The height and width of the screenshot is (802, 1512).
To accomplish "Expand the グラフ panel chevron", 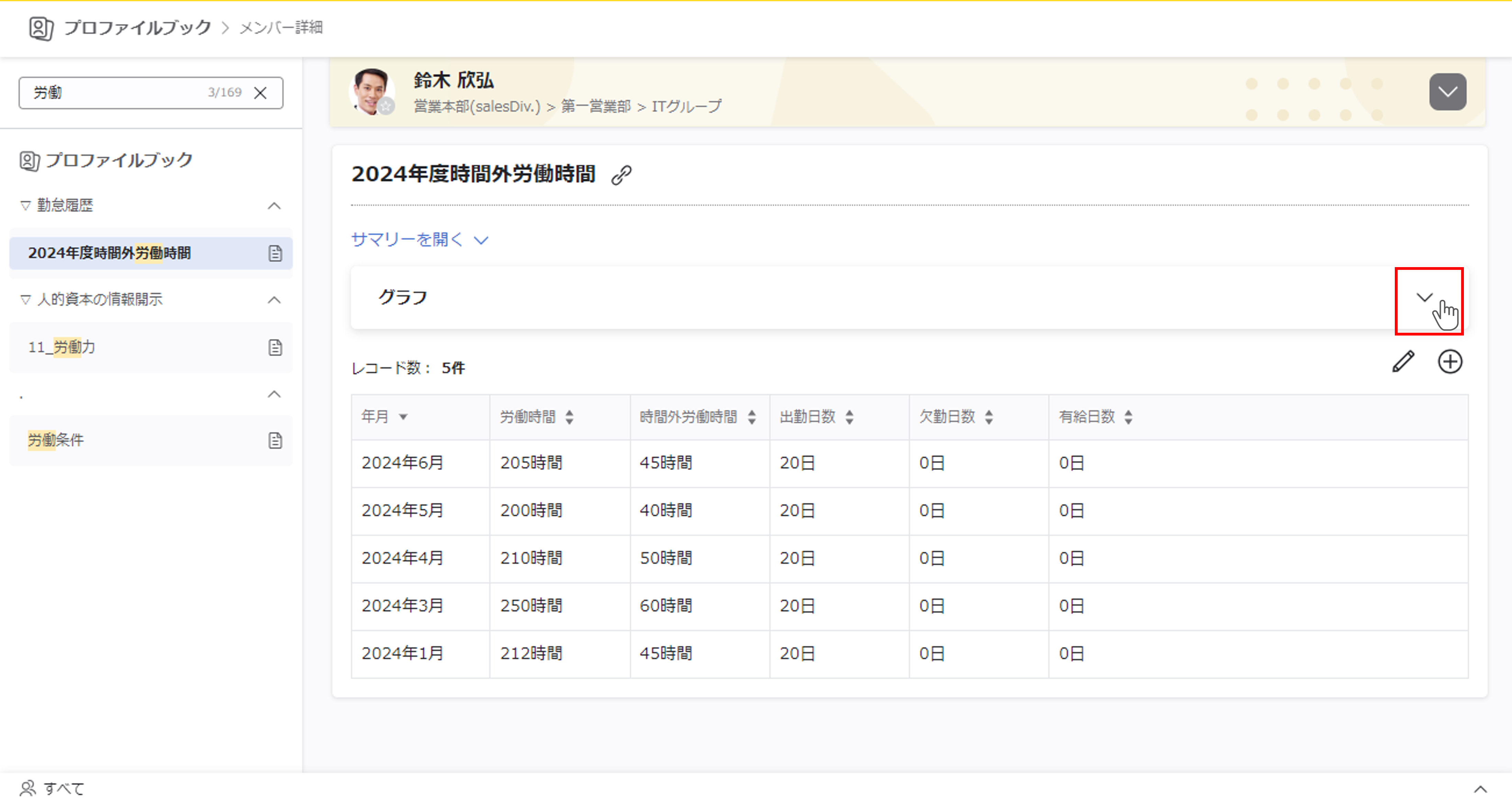I will (x=1424, y=298).
